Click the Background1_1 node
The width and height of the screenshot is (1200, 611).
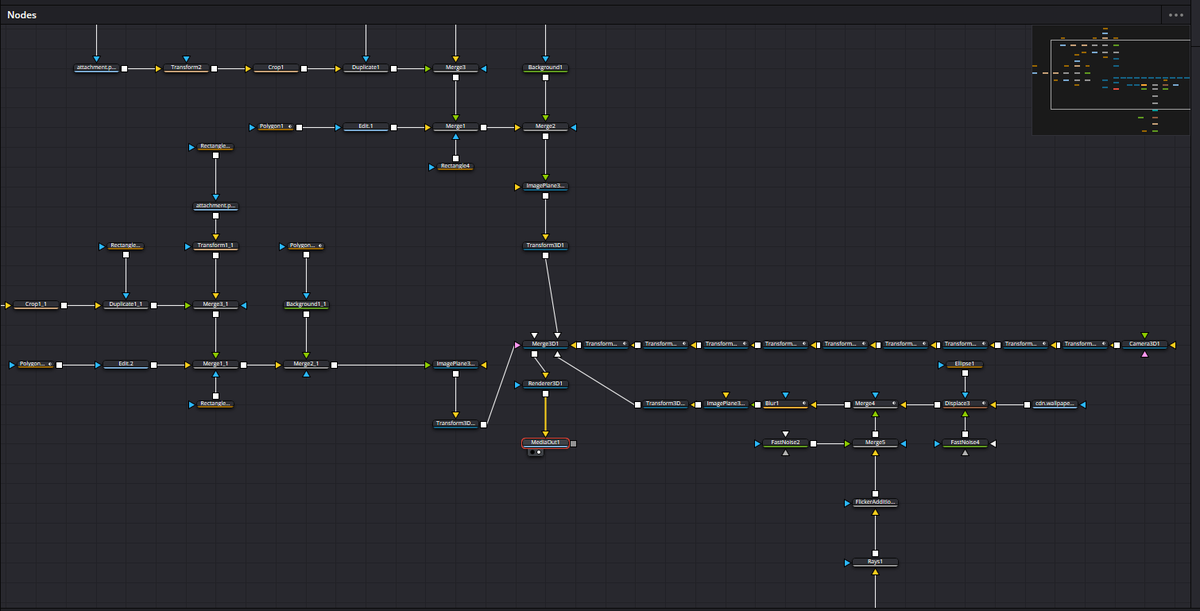pos(306,305)
